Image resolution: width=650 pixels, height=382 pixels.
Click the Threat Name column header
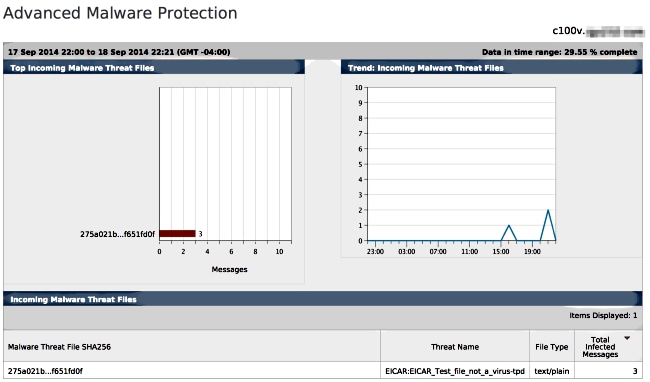(455, 347)
